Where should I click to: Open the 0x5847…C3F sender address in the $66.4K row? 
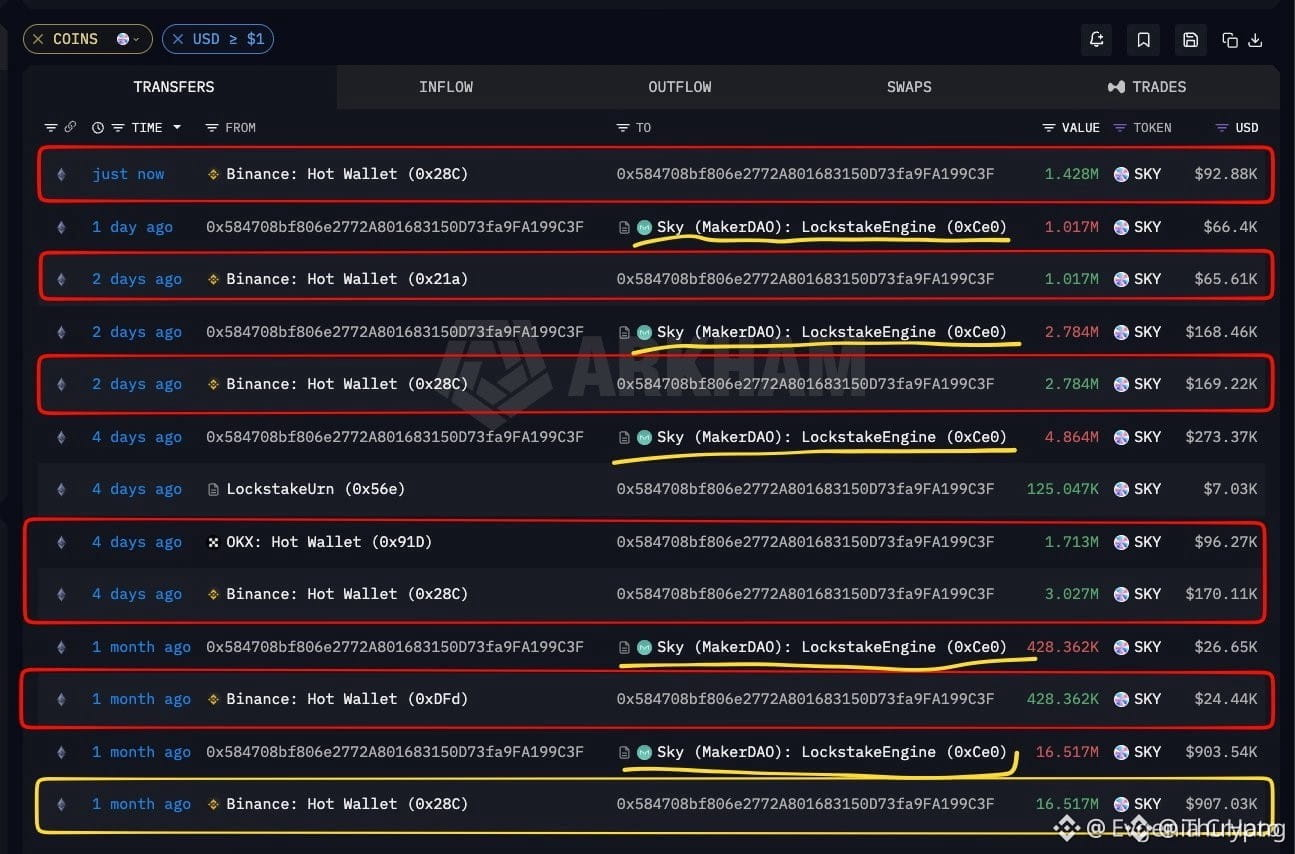click(x=395, y=227)
